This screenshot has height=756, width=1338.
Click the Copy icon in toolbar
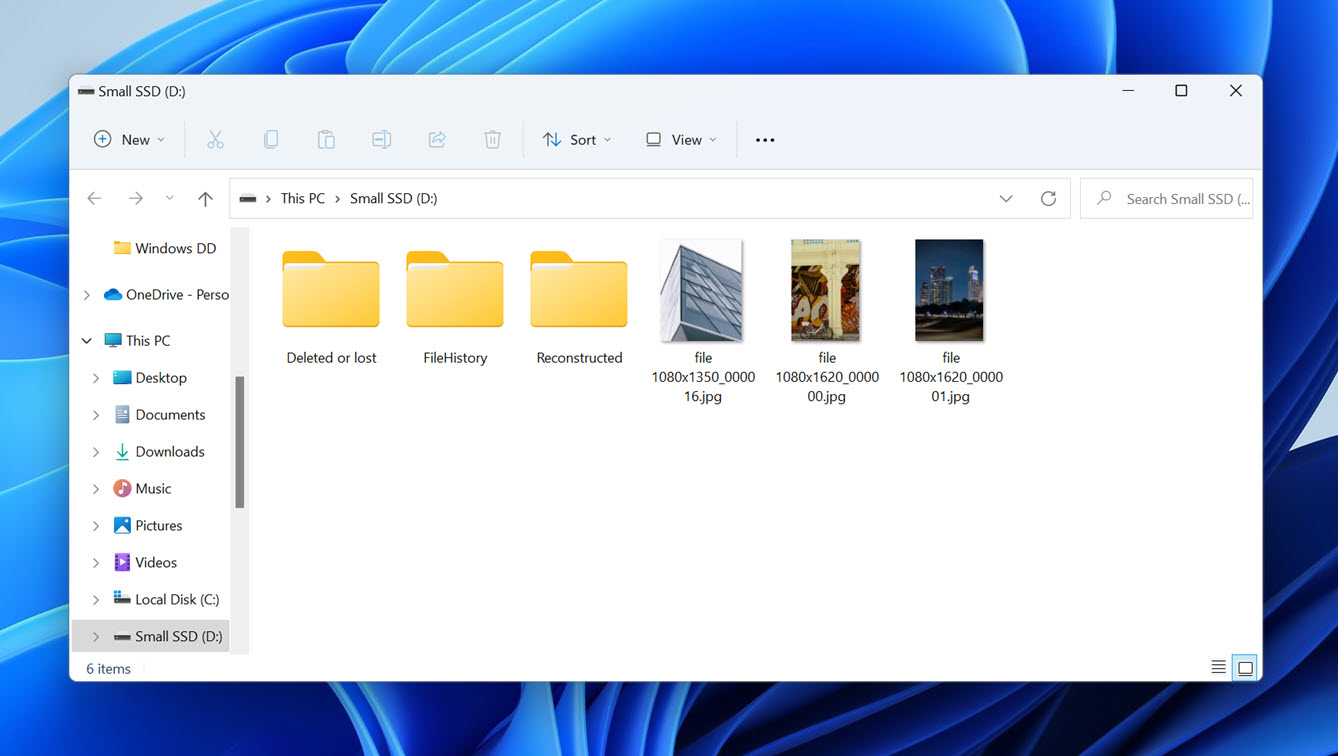(270, 140)
